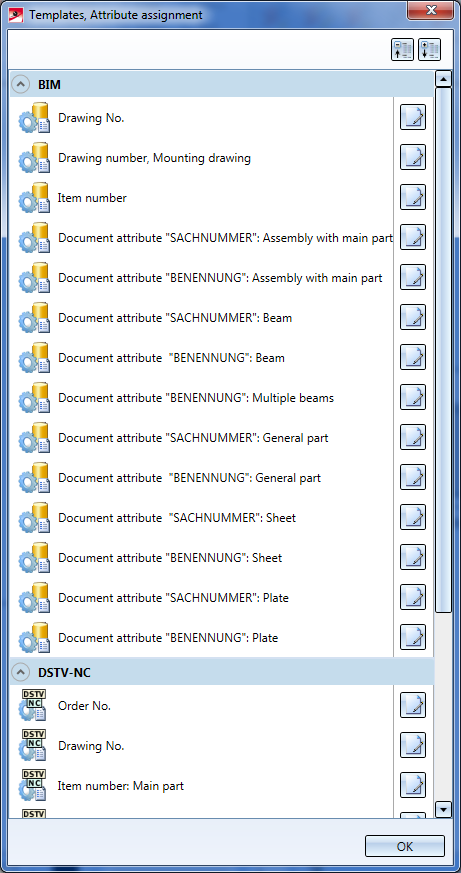Edit the BENENNUNG Plate attribute template

pyautogui.click(x=413, y=637)
